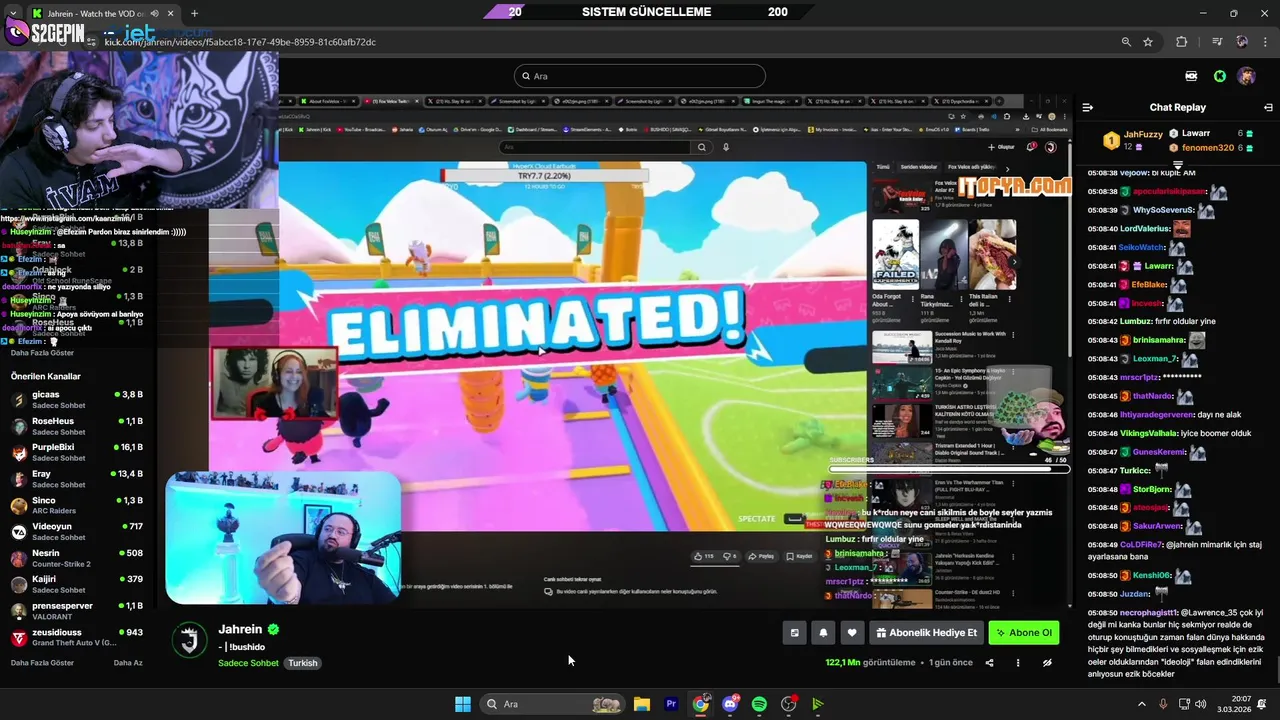This screenshot has width=1280, height=720.
Task: Click the Chrome profile avatar
Action: 1242,42
